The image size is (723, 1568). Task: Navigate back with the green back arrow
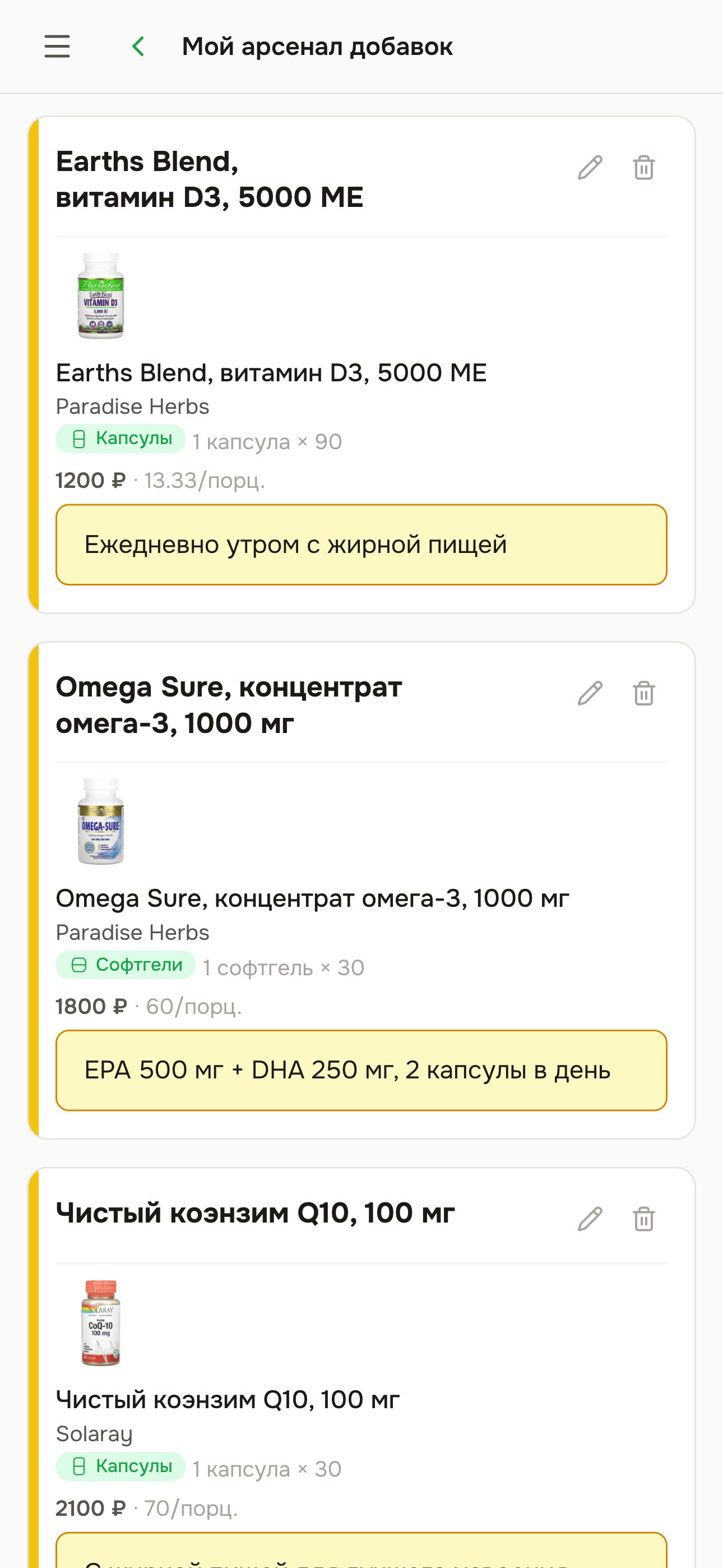[137, 45]
